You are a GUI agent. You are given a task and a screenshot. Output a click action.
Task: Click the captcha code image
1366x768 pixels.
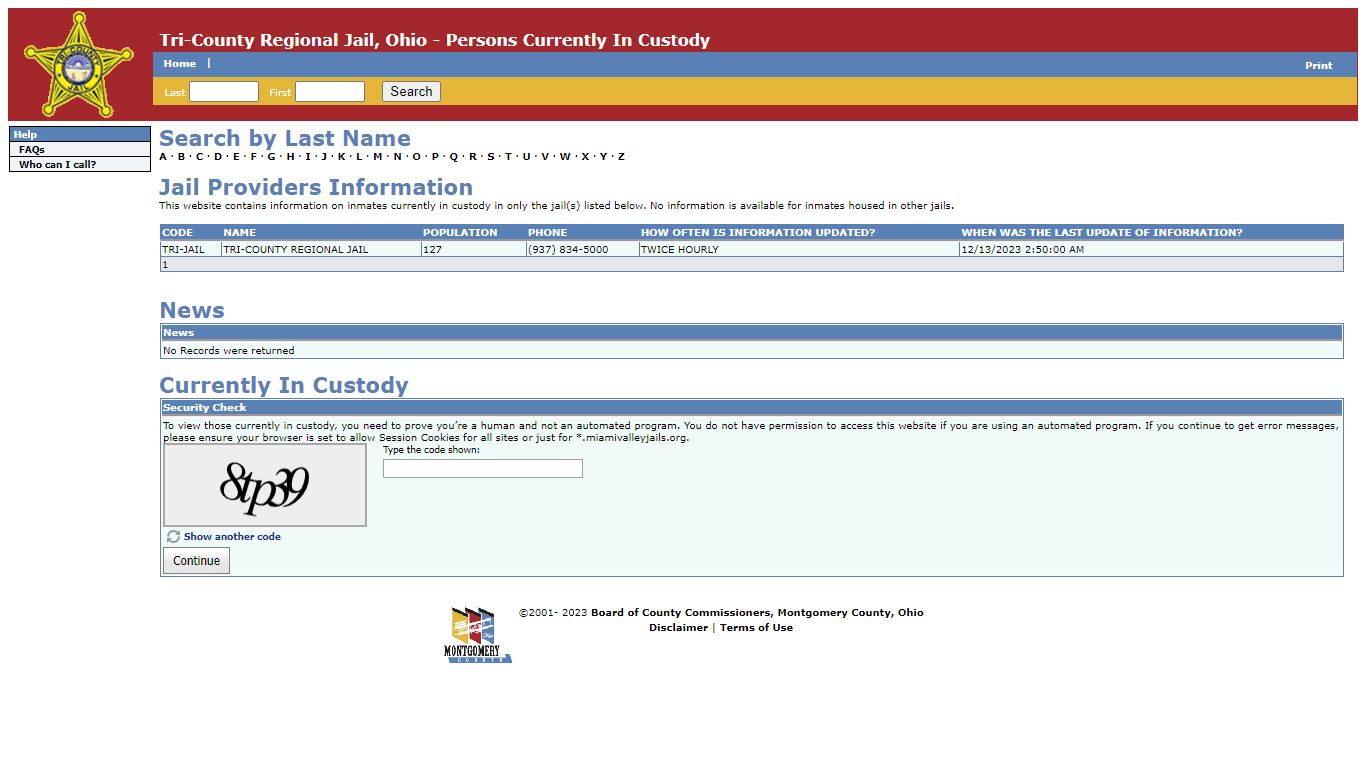point(265,485)
